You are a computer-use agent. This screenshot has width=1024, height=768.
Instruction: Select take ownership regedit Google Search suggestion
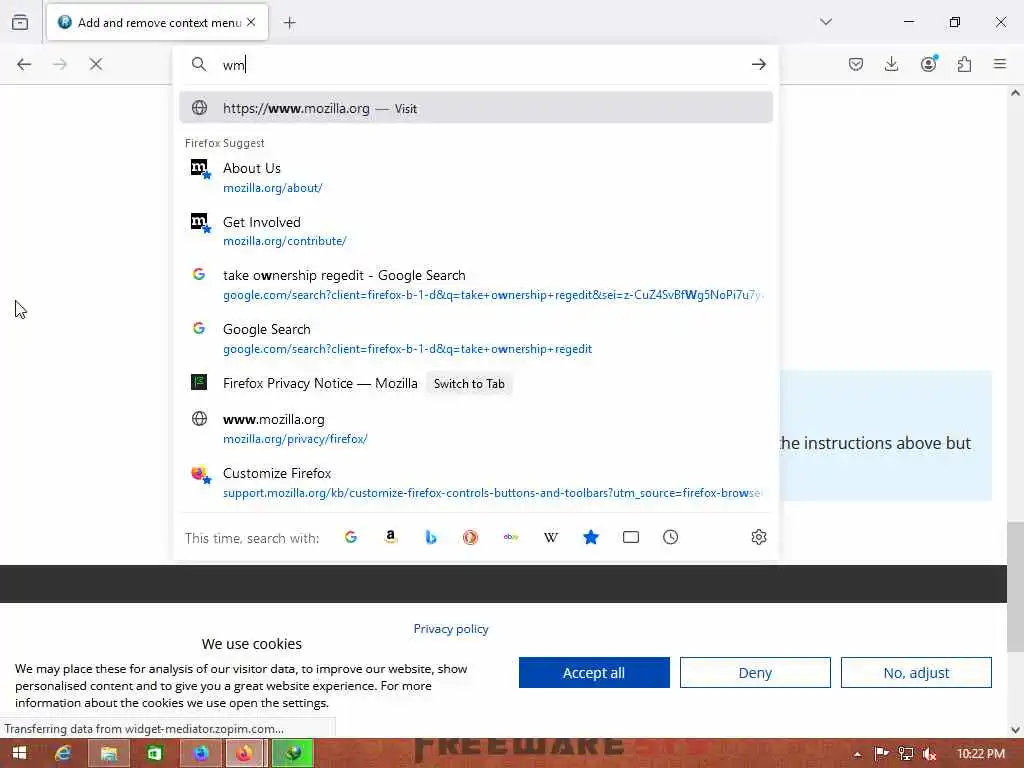(476, 284)
